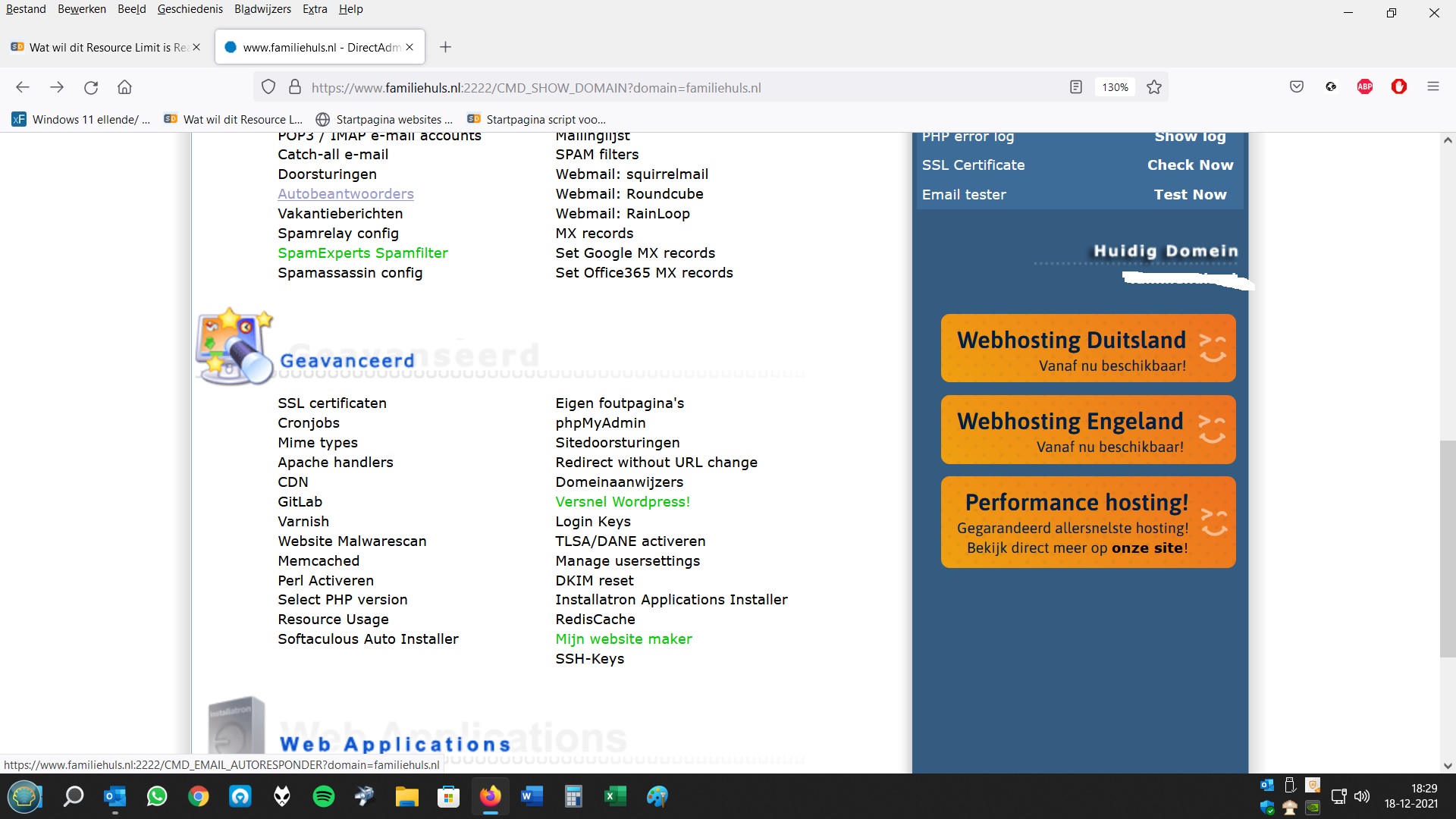This screenshot has height=819, width=1456.
Task: Open Word from the taskbar
Action: click(x=532, y=796)
